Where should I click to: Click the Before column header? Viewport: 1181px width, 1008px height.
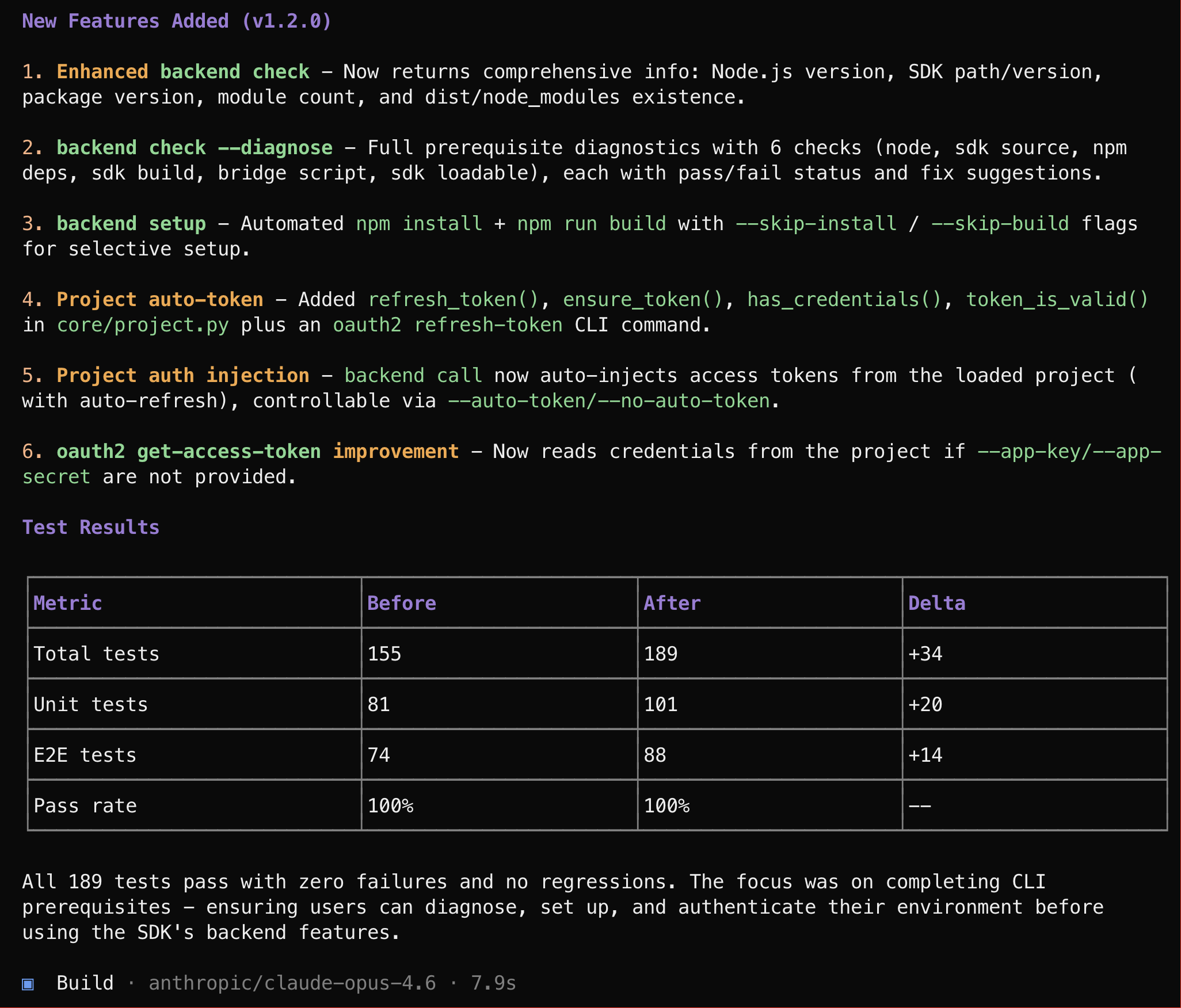[401, 604]
